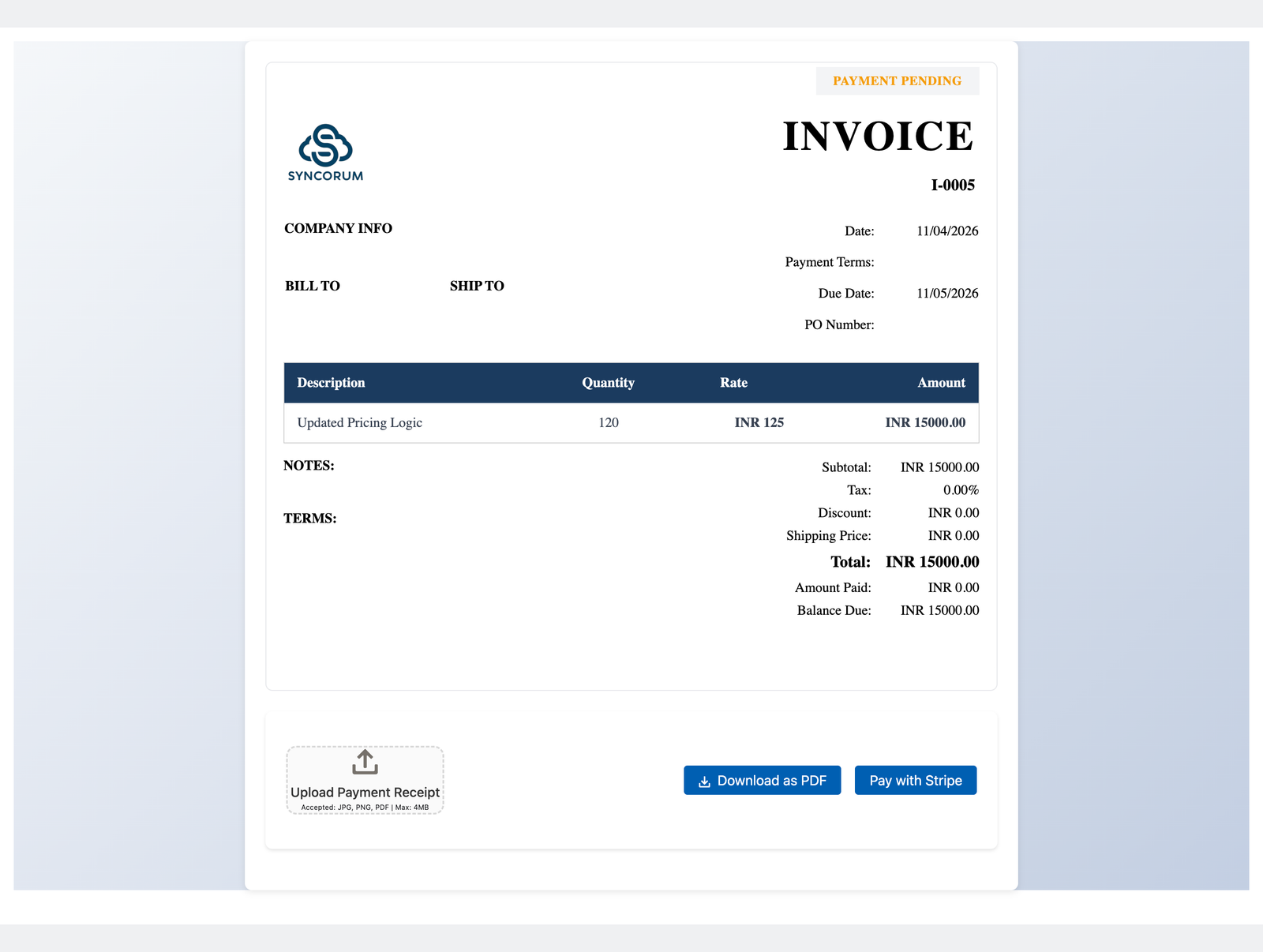
Task: Pay with Stripe button
Action: coord(916,780)
